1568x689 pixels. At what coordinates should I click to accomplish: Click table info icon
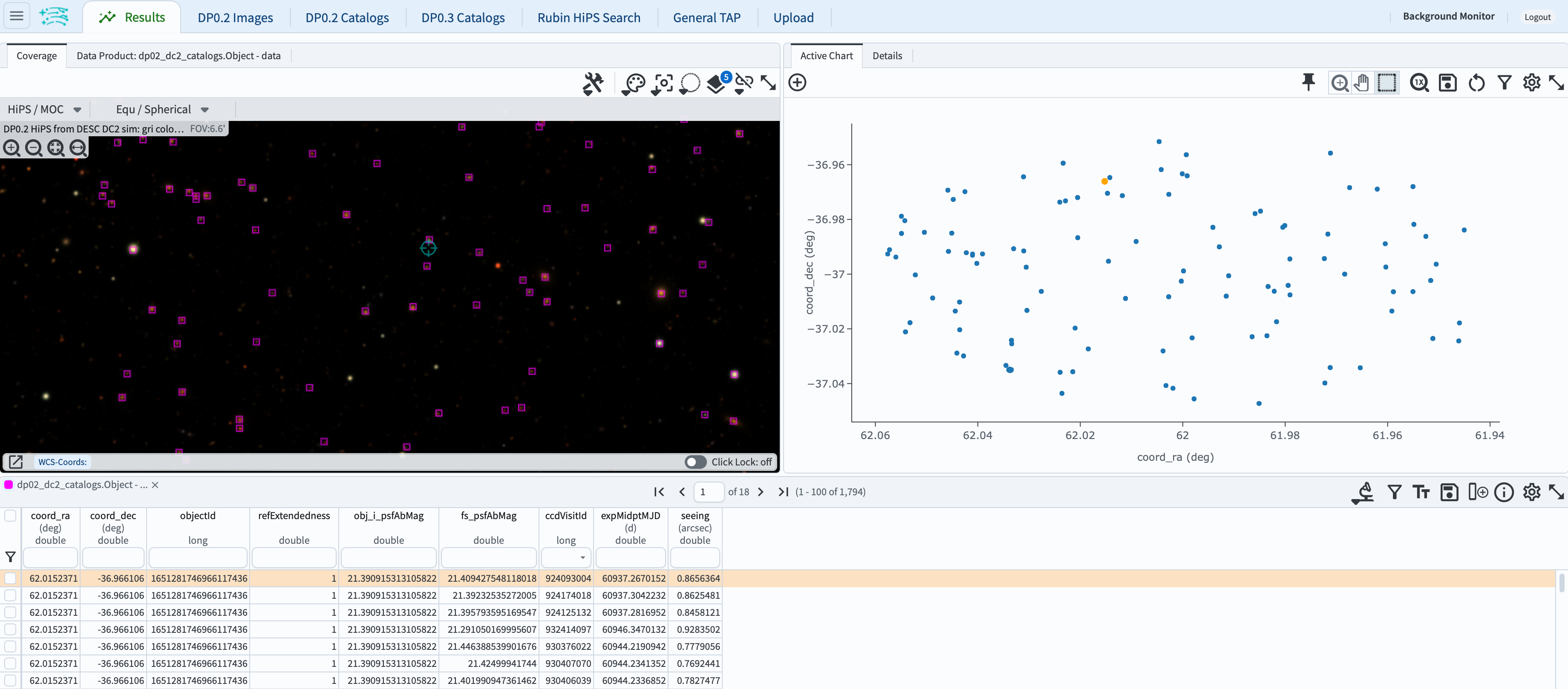click(x=1504, y=492)
